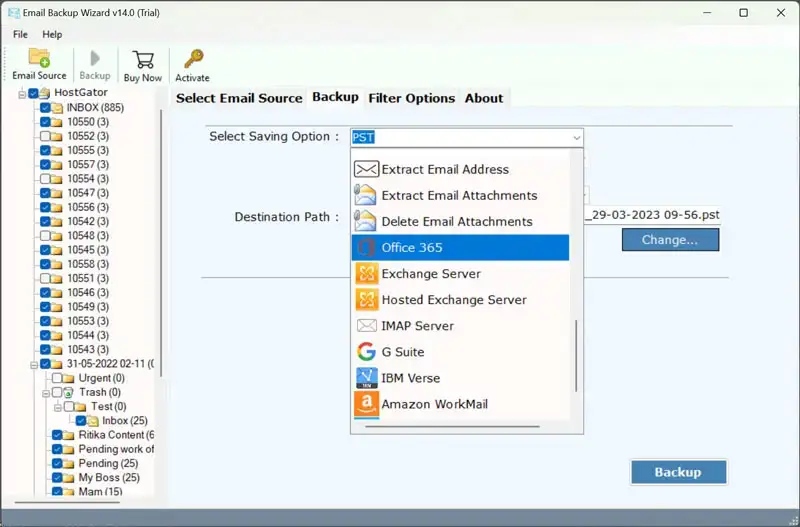Click the Inbox (25) folder icon
The height and width of the screenshot is (527, 800).
click(x=93, y=421)
